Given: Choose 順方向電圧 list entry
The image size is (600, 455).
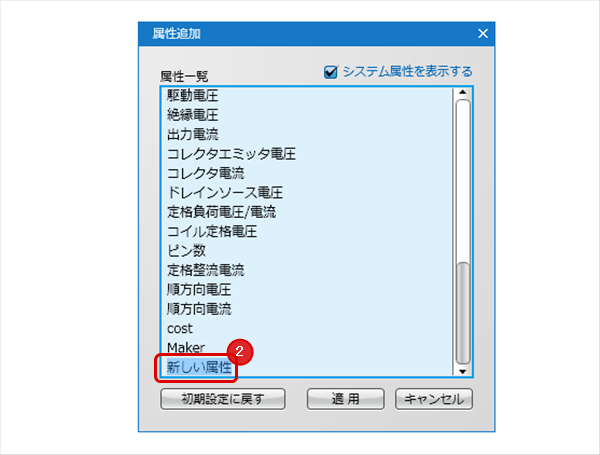Looking at the screenshot, I should (x=199, y=289).
